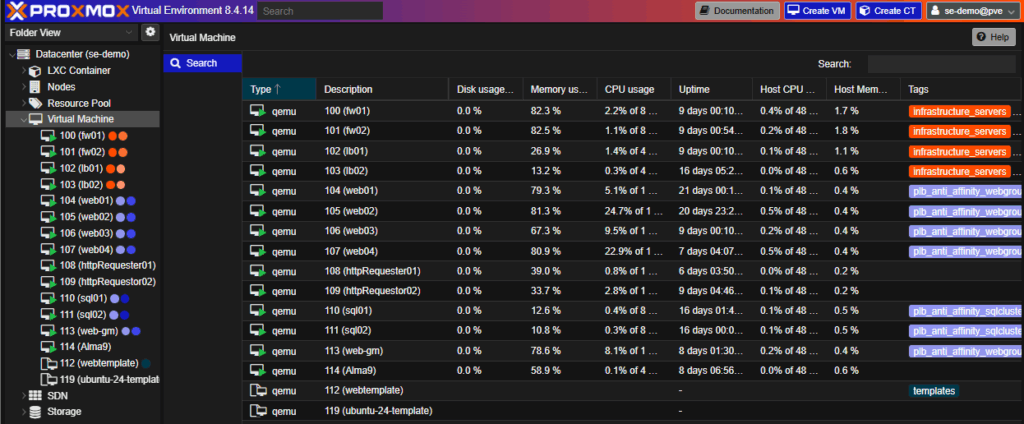Click template icon for 119 ubuntu-24-template in tree

pyautogui.click(x=48, y=379)
